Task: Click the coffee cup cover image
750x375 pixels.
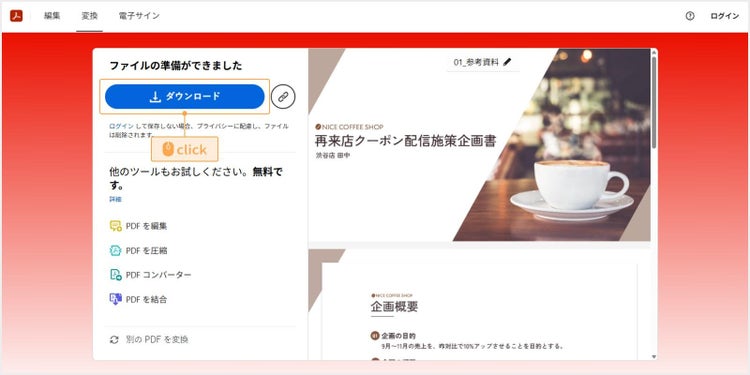Action: point(551,144)
